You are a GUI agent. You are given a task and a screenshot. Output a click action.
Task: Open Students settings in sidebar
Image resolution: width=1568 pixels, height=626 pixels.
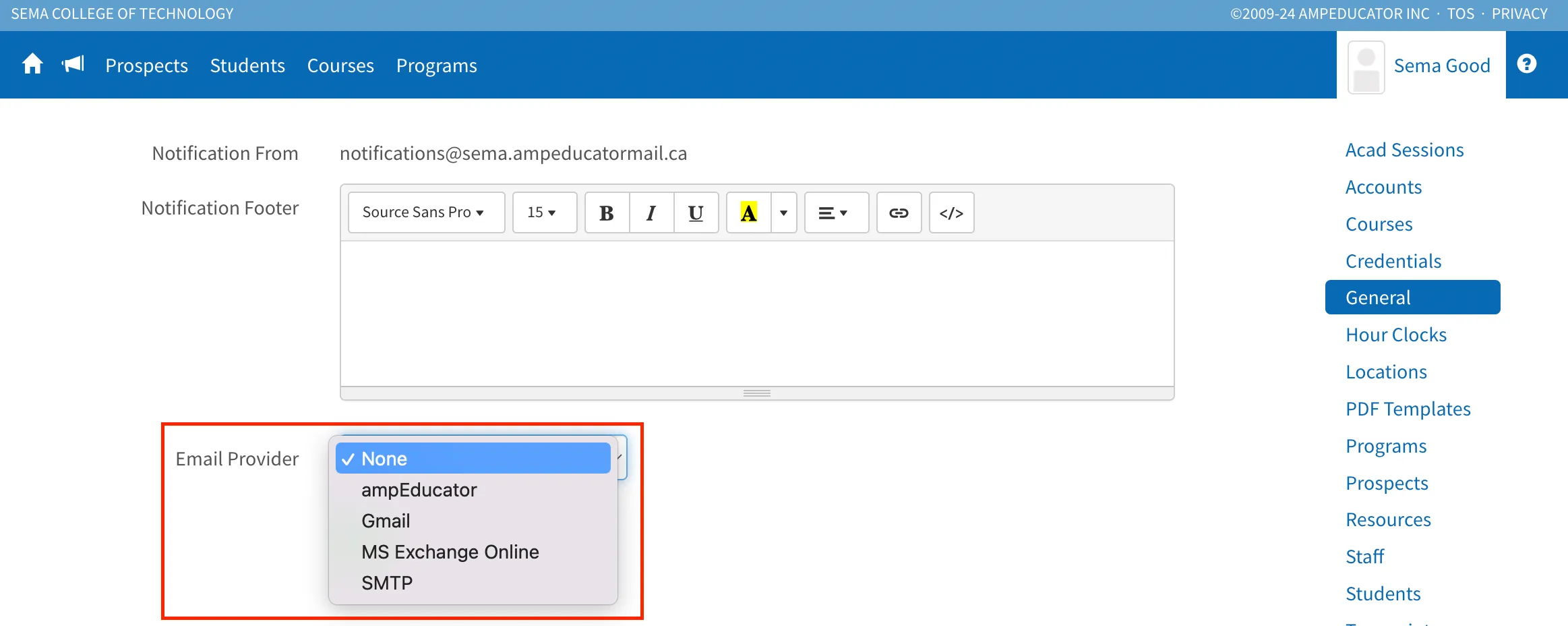coord(1383,594)
